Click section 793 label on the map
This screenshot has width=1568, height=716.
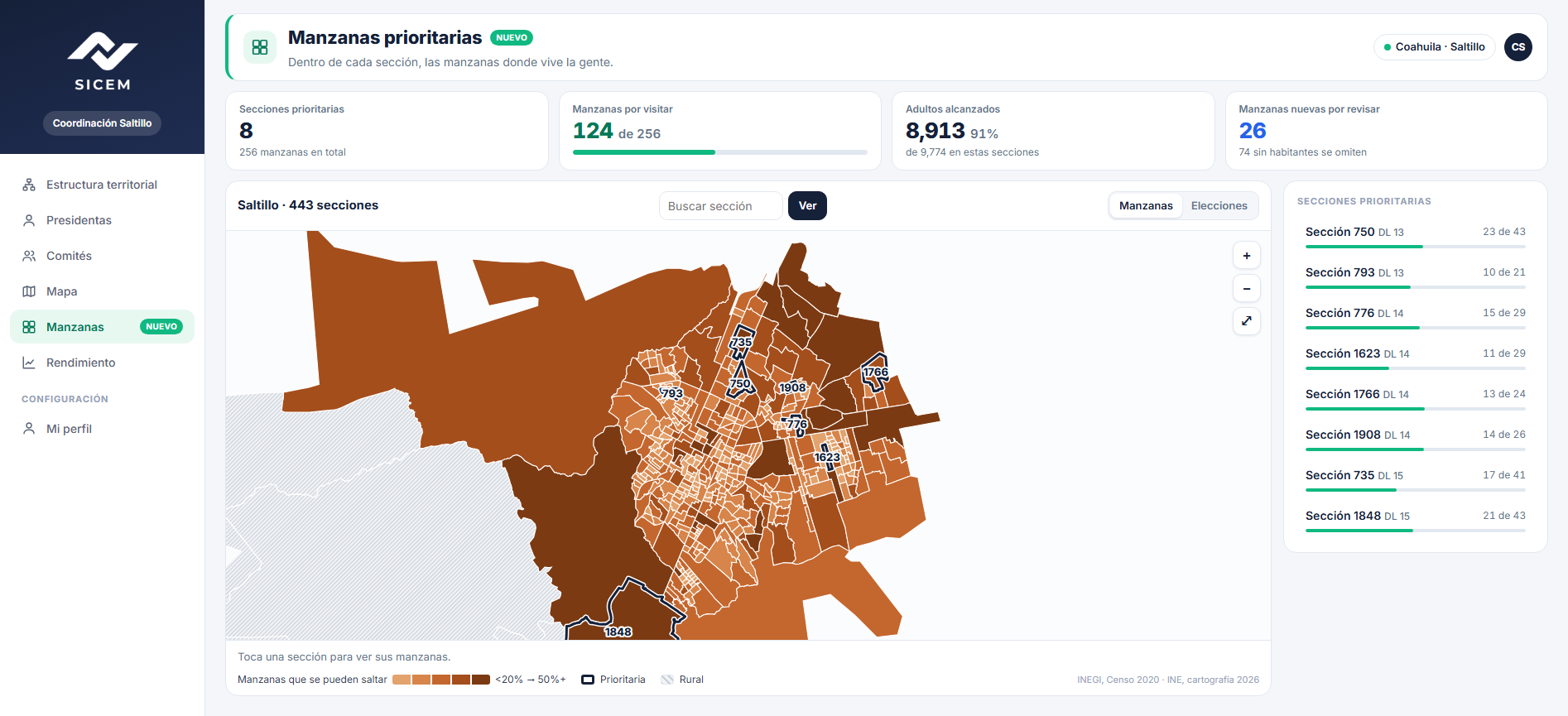click(672, 393)
